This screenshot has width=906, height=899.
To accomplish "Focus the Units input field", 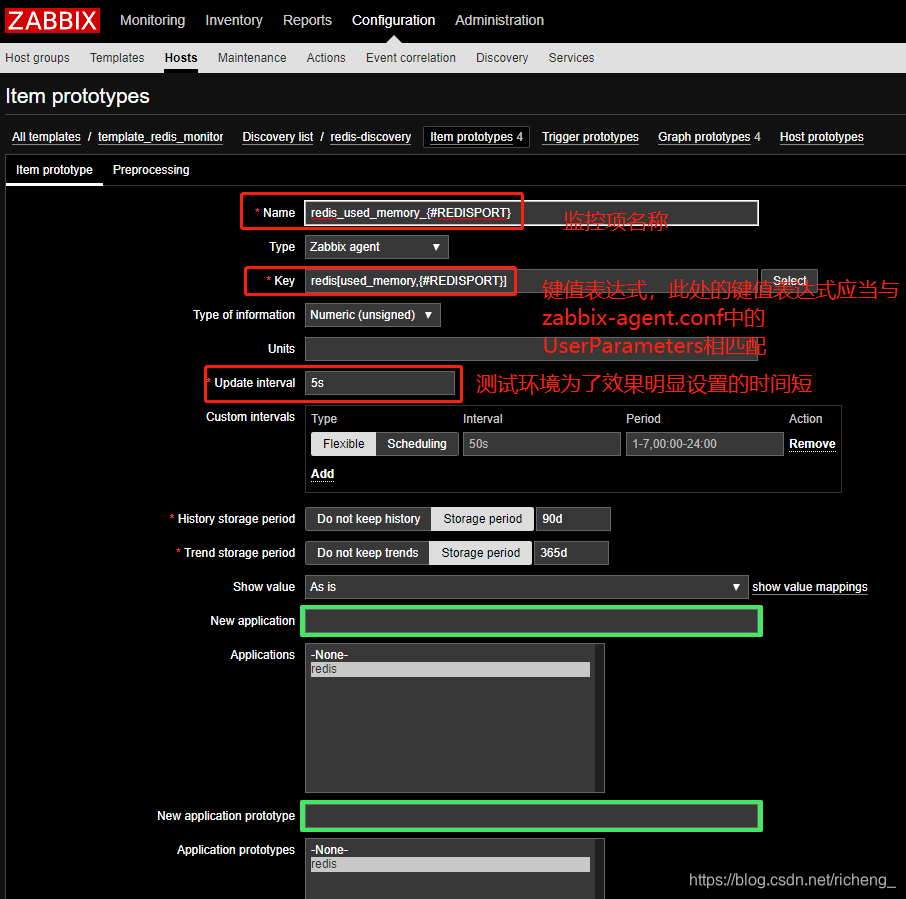I will tap(531, 349).
